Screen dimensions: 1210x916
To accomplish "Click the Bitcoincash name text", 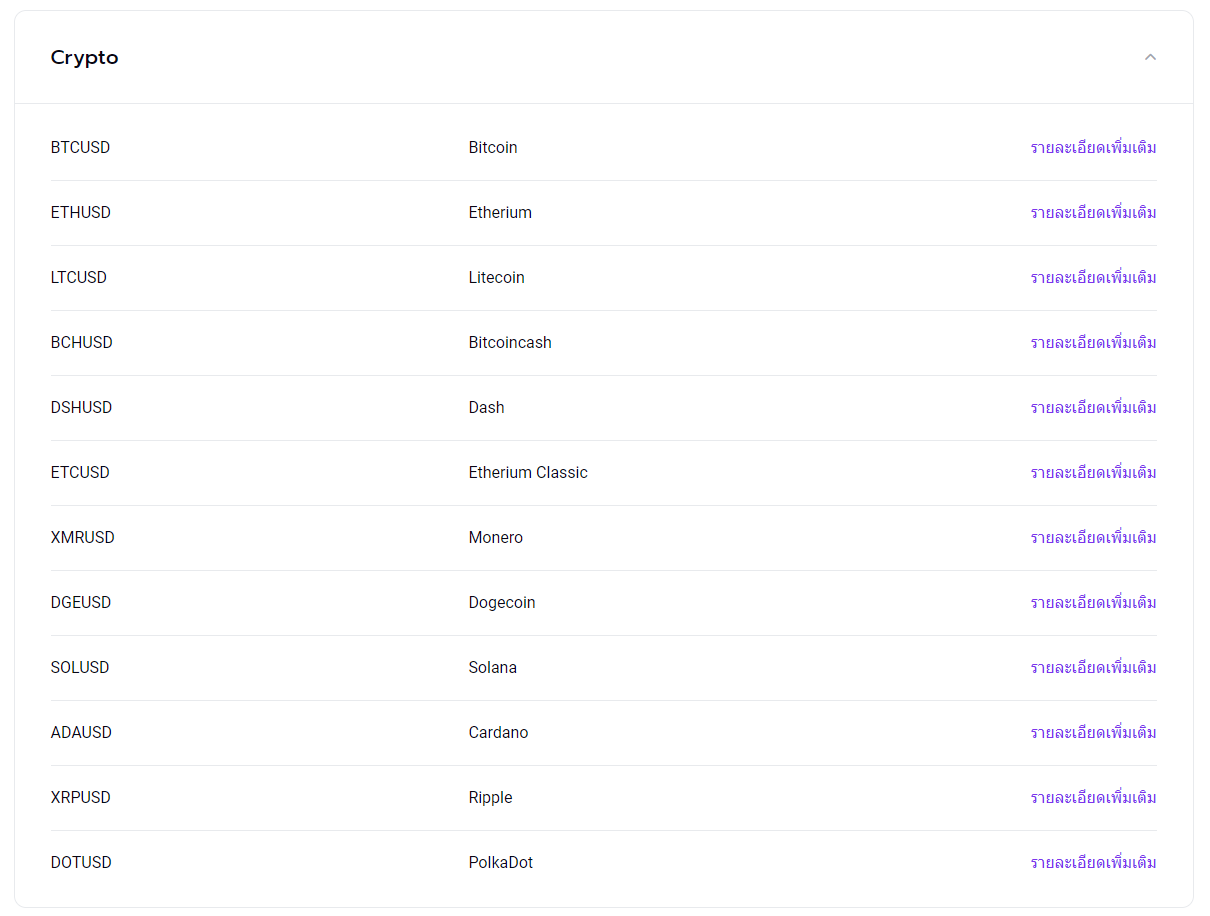I will pyautogui.click(x=510, y=343).
